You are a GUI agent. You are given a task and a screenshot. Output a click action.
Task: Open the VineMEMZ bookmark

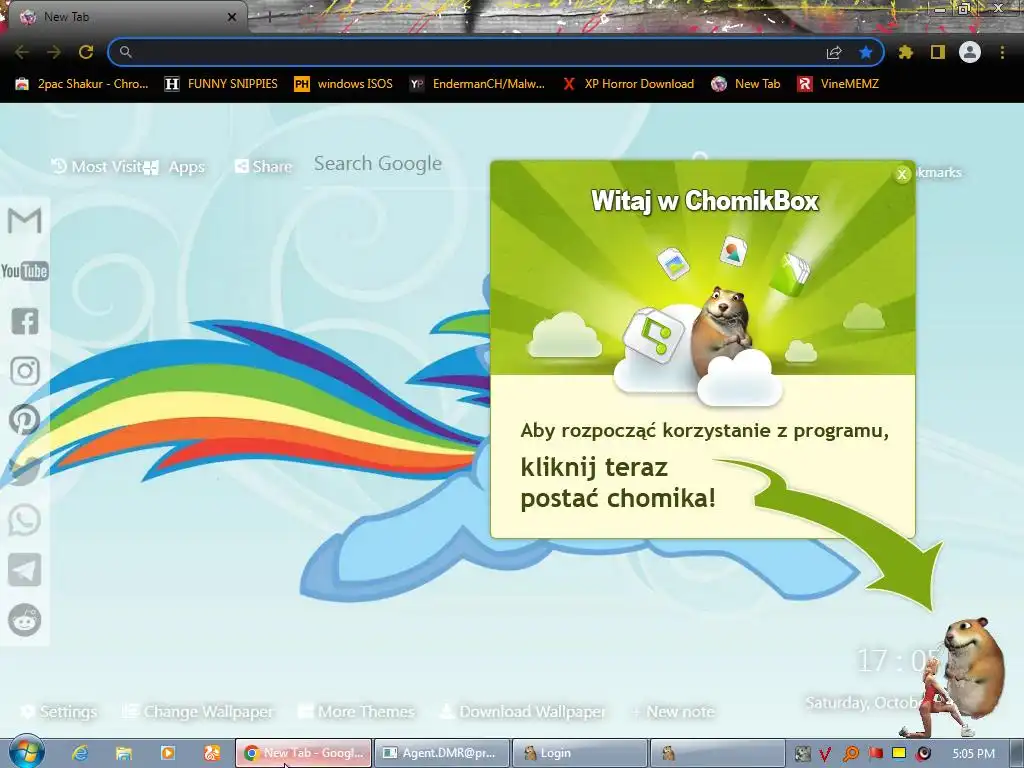pyautogui.click(x=839, y=84)
